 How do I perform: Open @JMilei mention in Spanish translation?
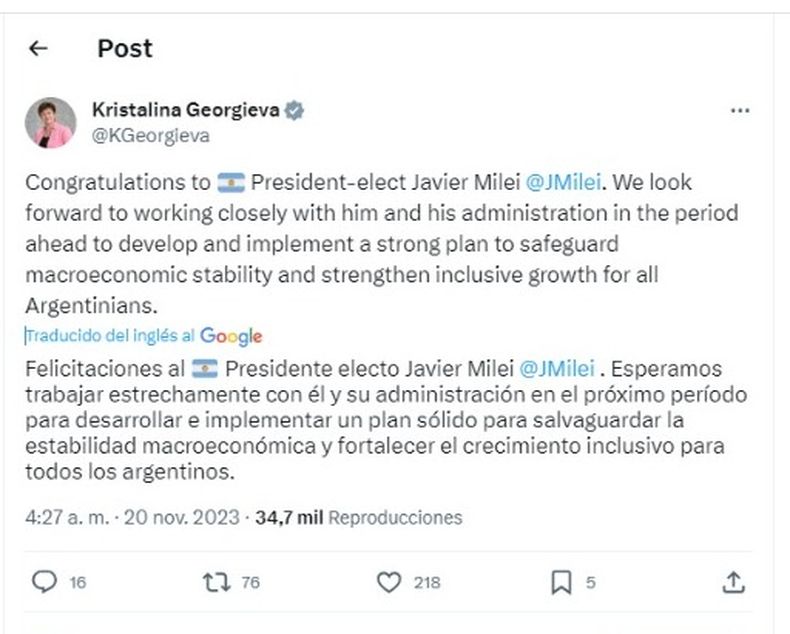tap(561, 369)
